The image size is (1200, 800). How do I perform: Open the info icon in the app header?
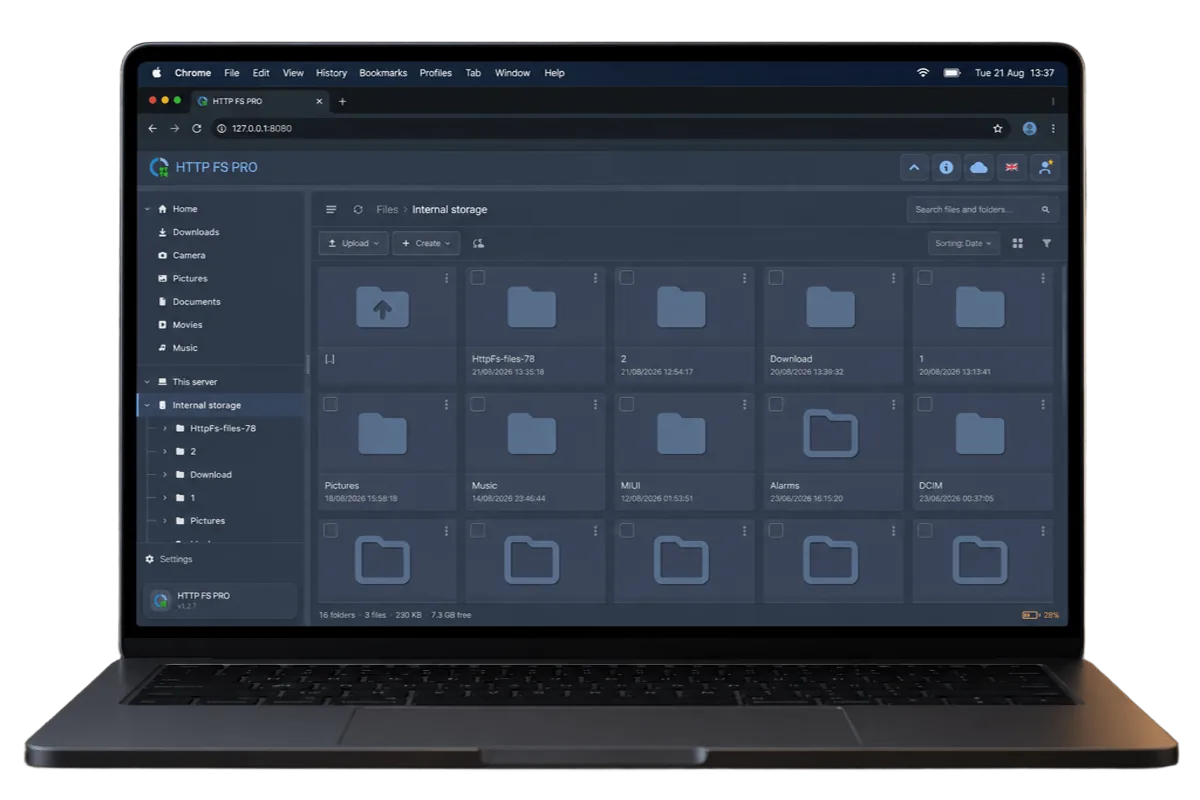946,168
